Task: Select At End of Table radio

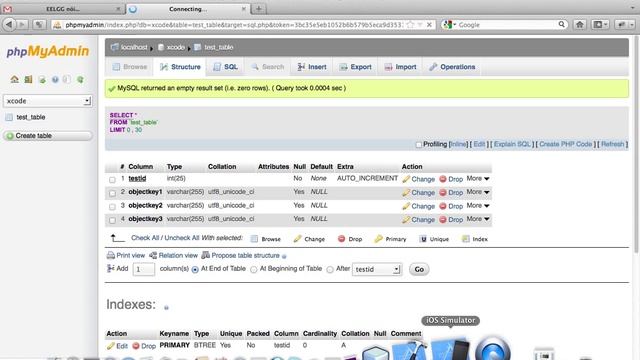Action: (x=195, y=269)
